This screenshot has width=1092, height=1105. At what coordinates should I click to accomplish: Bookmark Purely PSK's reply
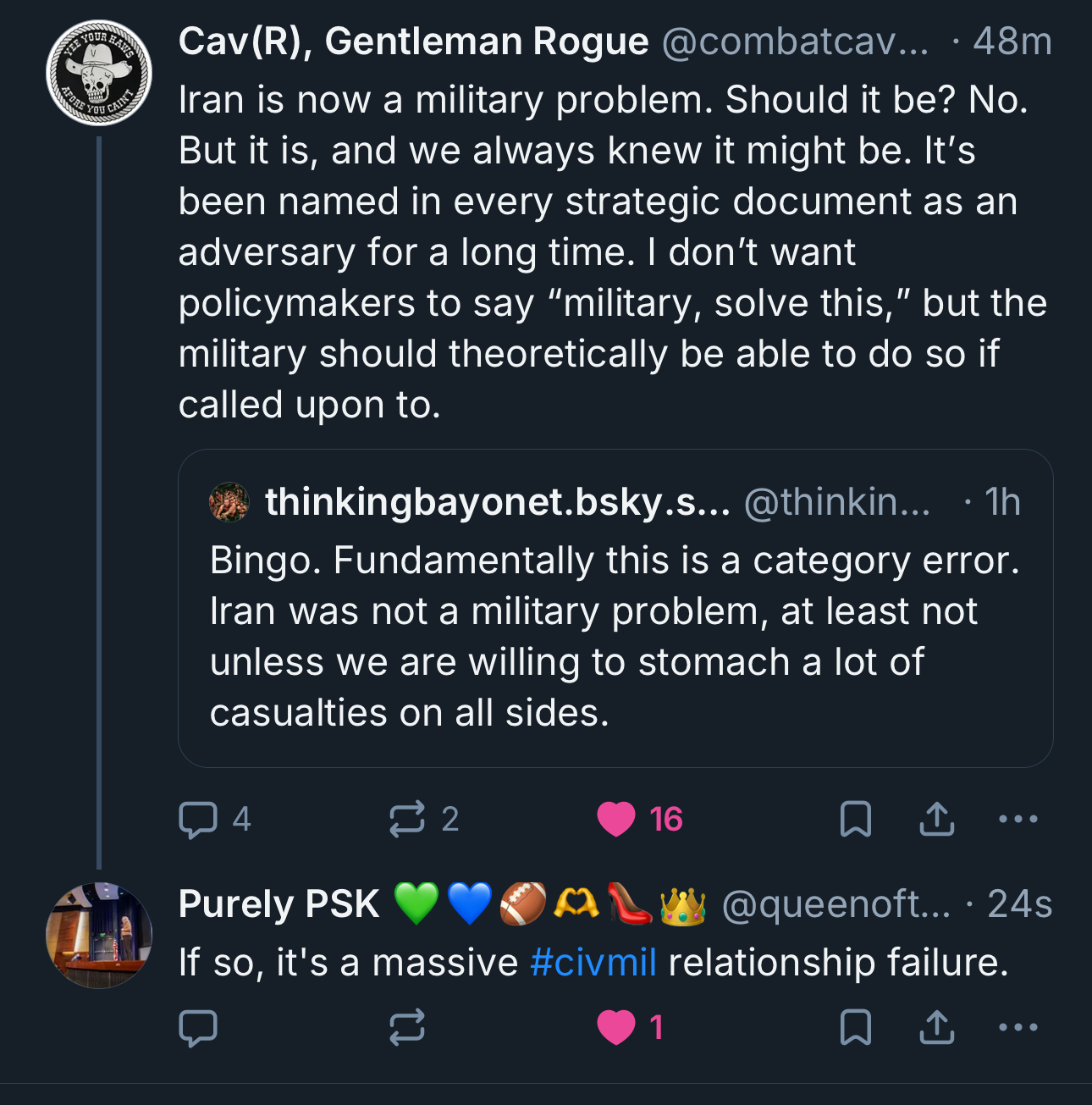coord(855,1028)
